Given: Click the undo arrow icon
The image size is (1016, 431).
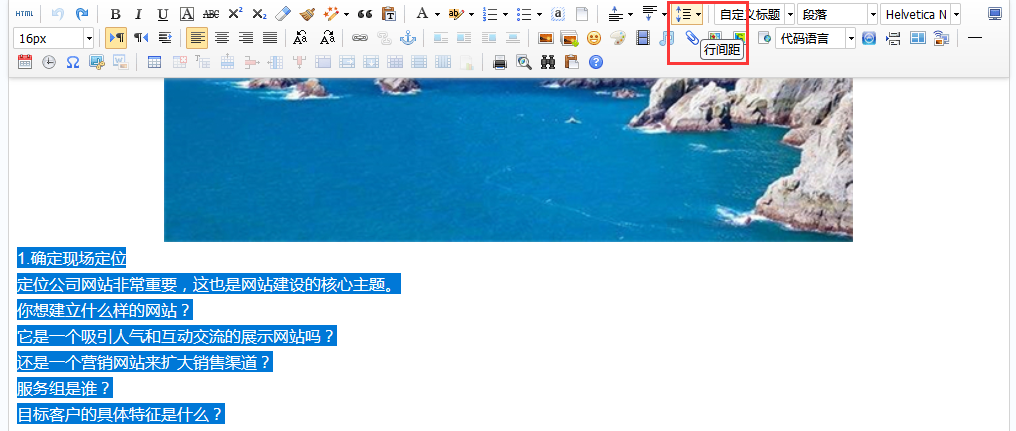Looking at the screenshot, I should pos(58,14).
